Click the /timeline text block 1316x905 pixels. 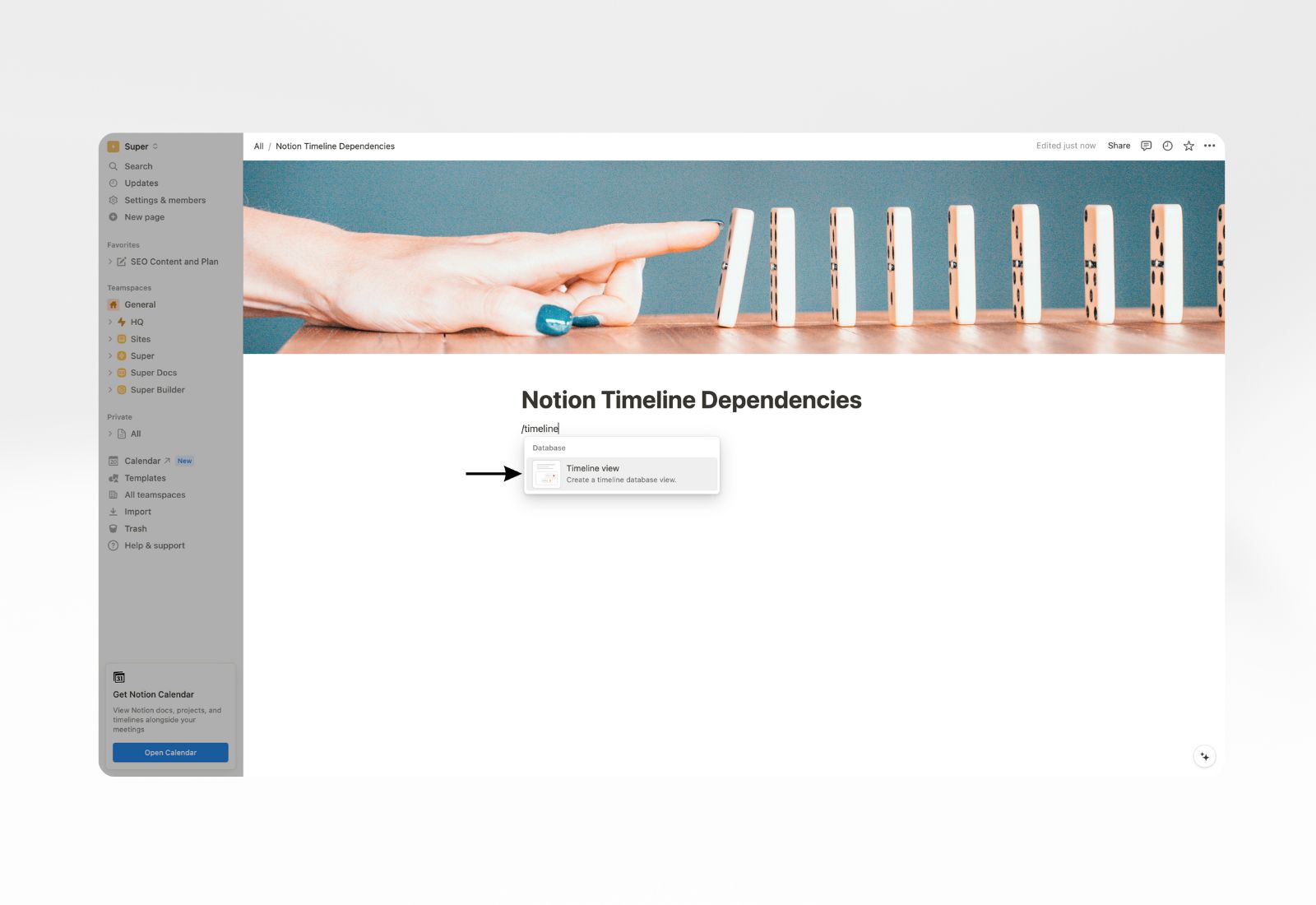[x=540, y=429]
